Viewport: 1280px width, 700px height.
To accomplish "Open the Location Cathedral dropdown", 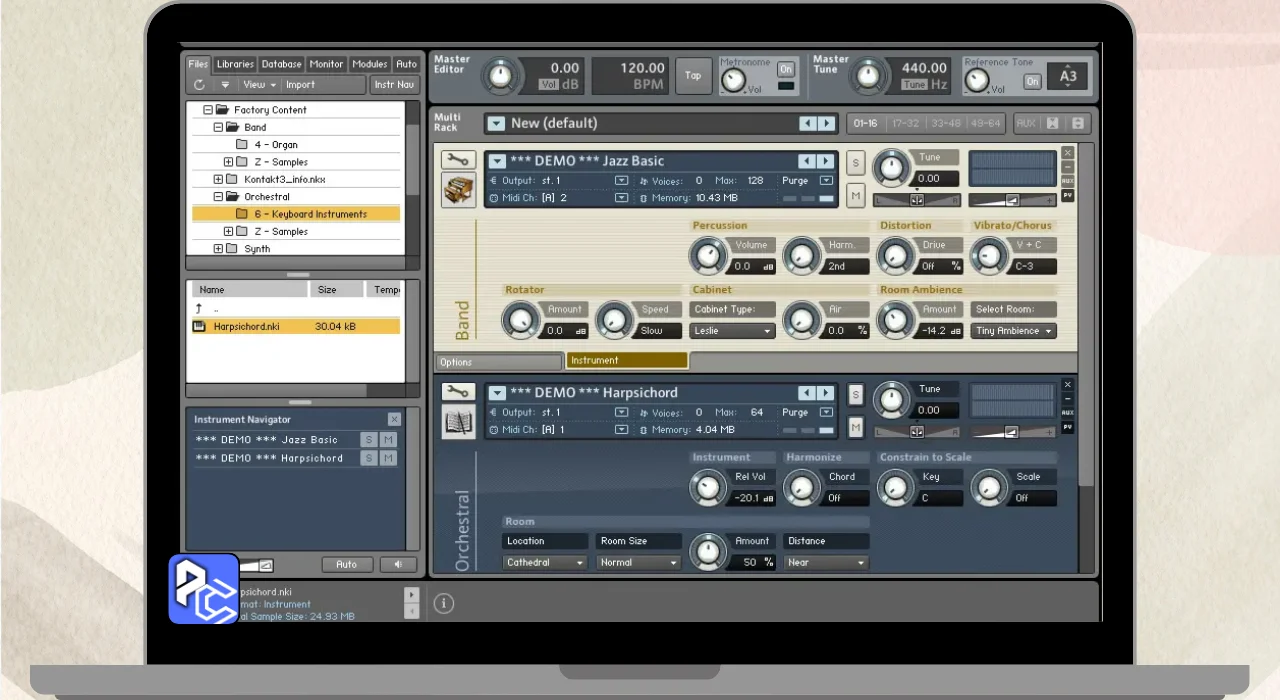I will (545, 563).
